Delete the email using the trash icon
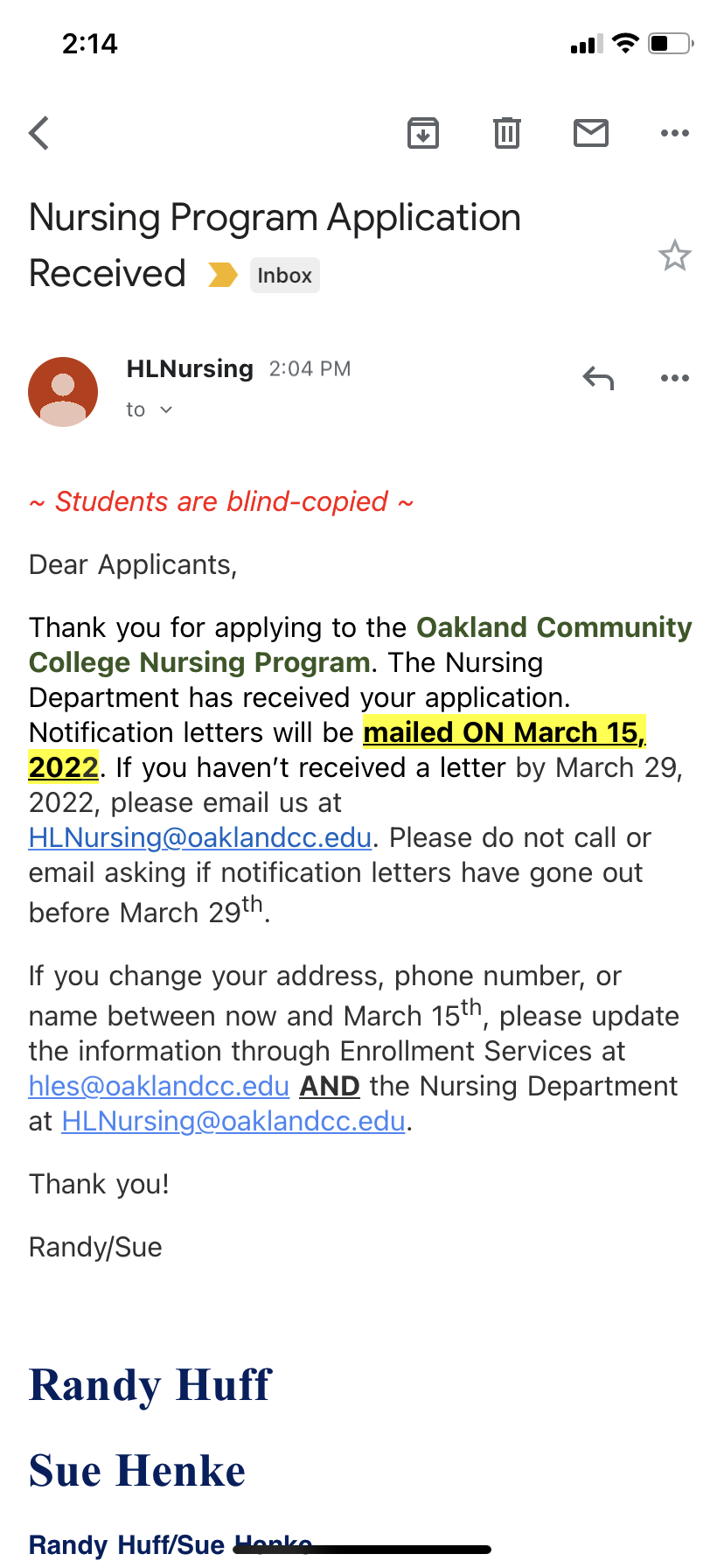The image size is (724, 1568). [x=507, y=133]
